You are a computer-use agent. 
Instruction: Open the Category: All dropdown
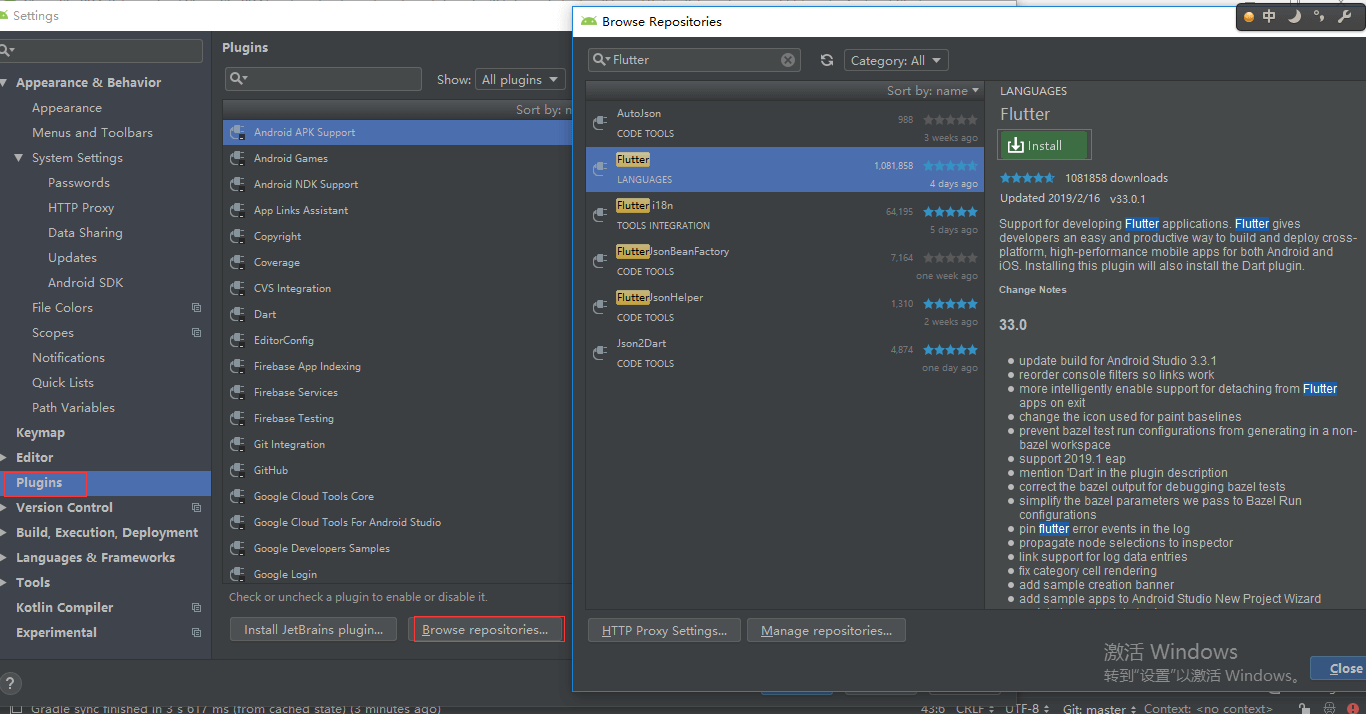coord(895,60)
